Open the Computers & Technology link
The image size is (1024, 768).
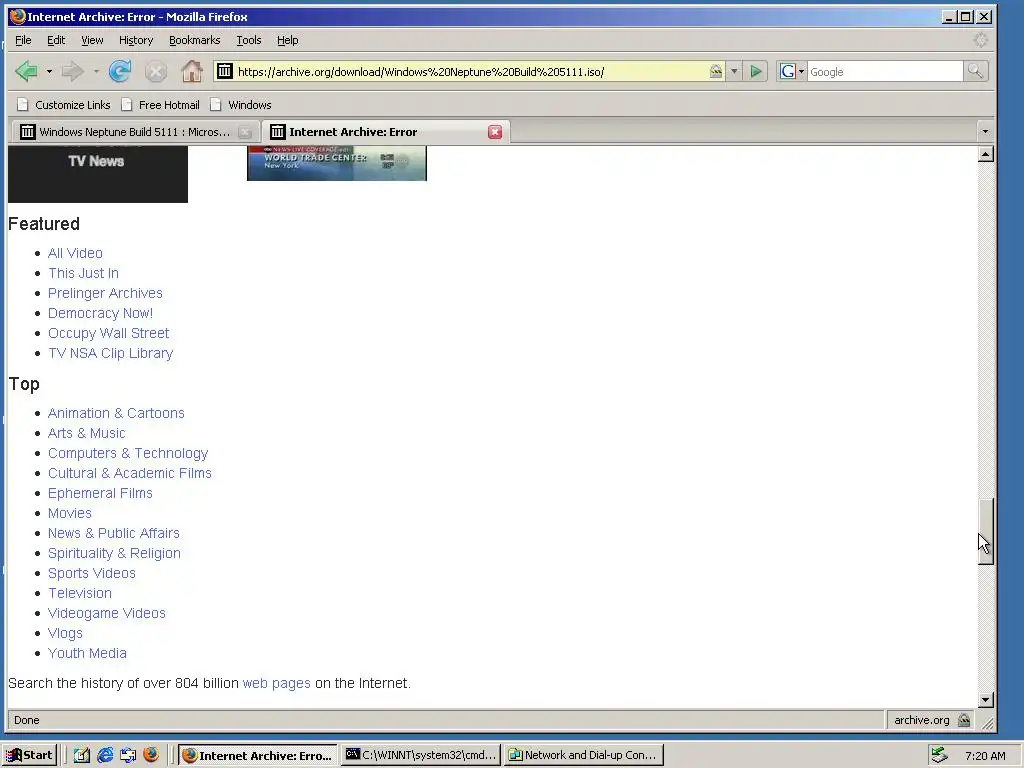pyautogui.click(x=128, y=453)
